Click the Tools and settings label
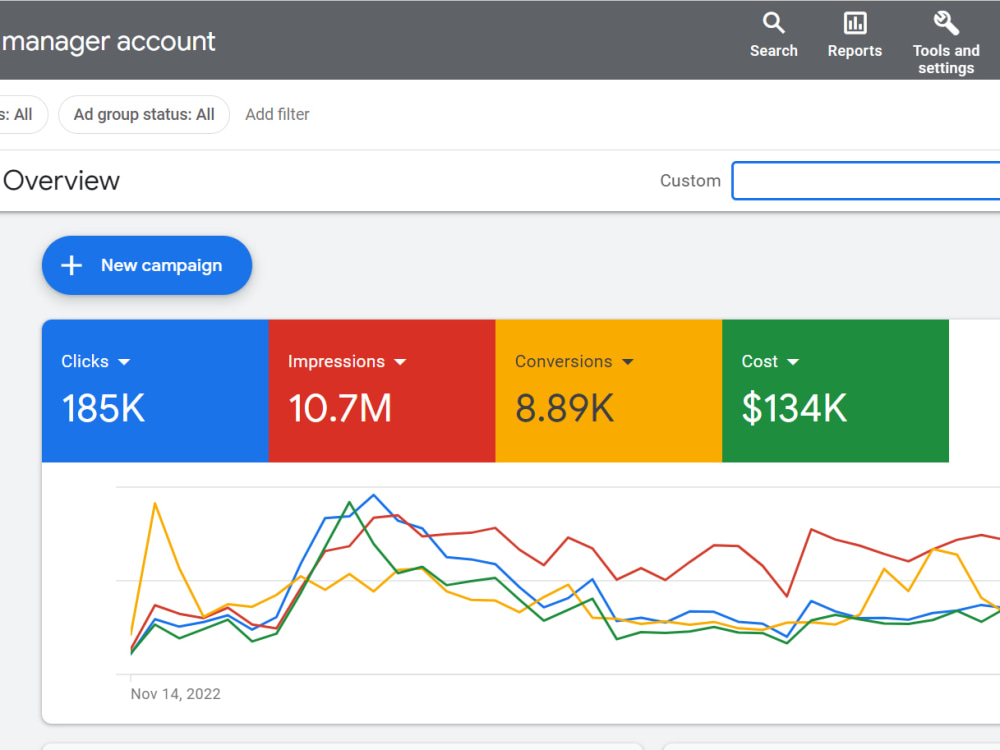 [946, 59]
